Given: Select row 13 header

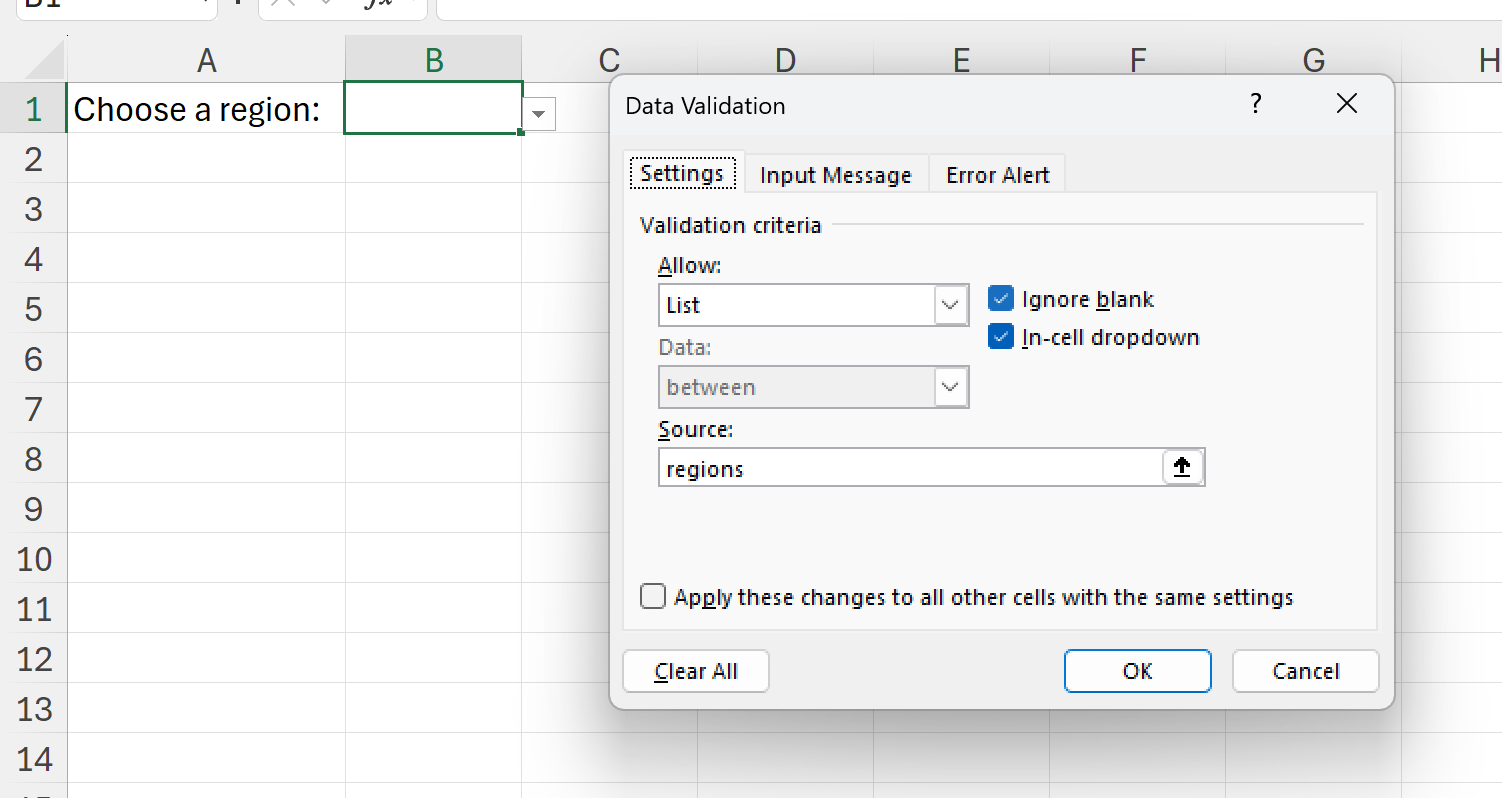Looking at the screenshot, I should coord(34,709).
